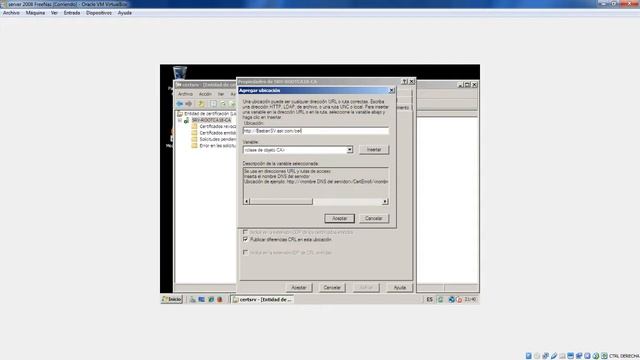
Task: Go back using the certsrv toolbar arrow
Action: pos(180,104)
